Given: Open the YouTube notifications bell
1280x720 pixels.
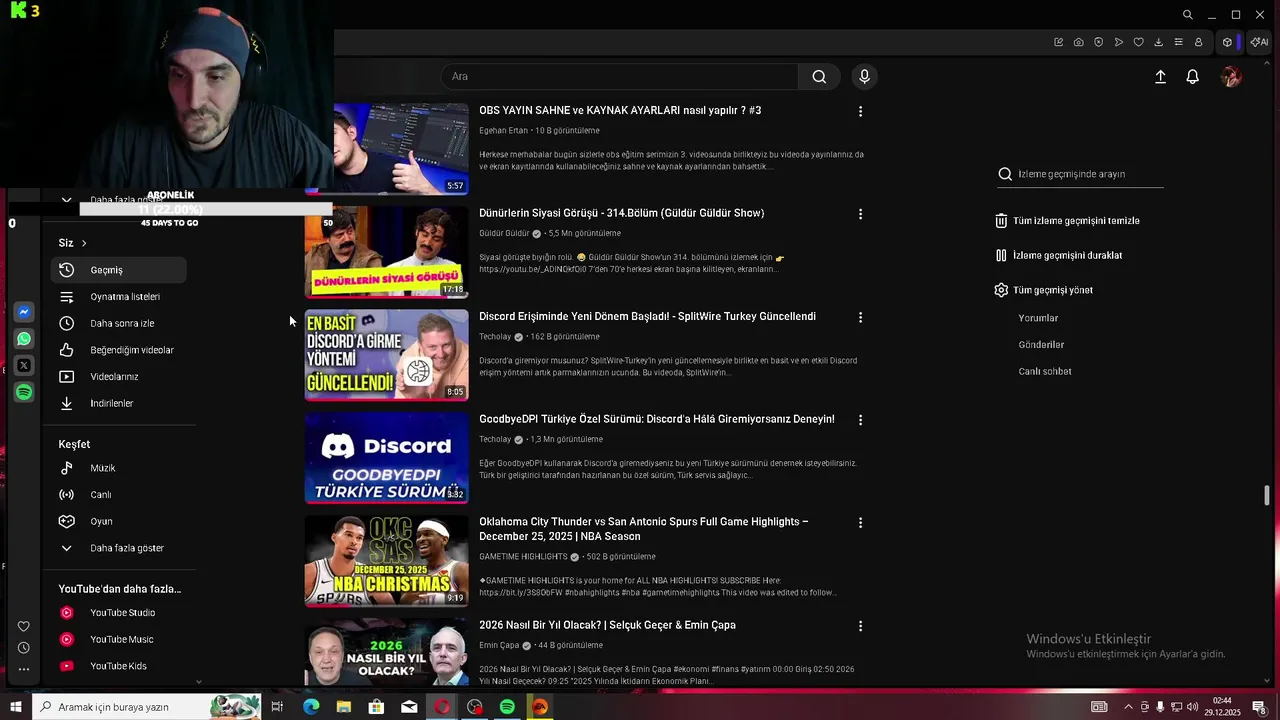Looking at the screenshot, I should coord(1192,77).
